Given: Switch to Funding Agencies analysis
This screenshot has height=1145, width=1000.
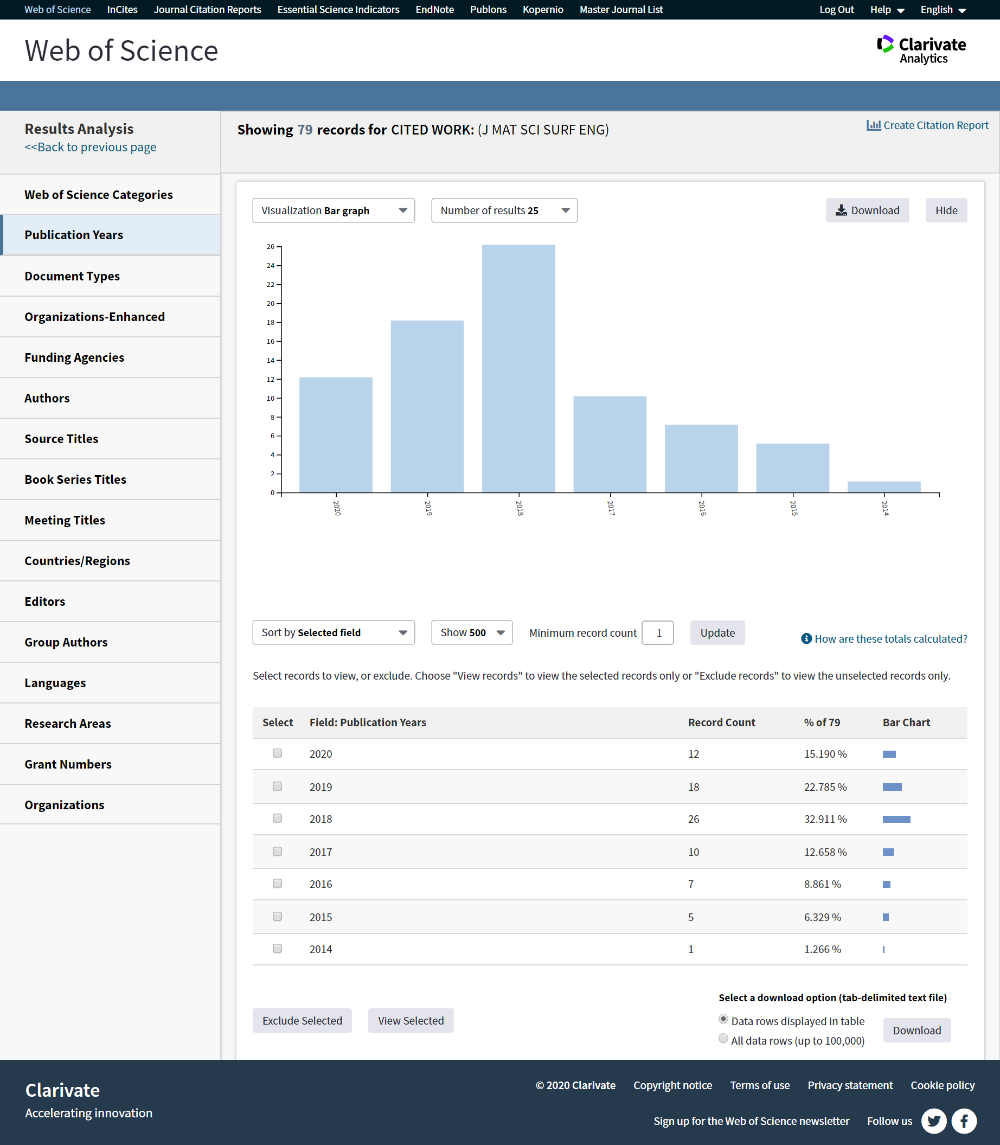Looking at the screenshot, I should coord(110,357).
